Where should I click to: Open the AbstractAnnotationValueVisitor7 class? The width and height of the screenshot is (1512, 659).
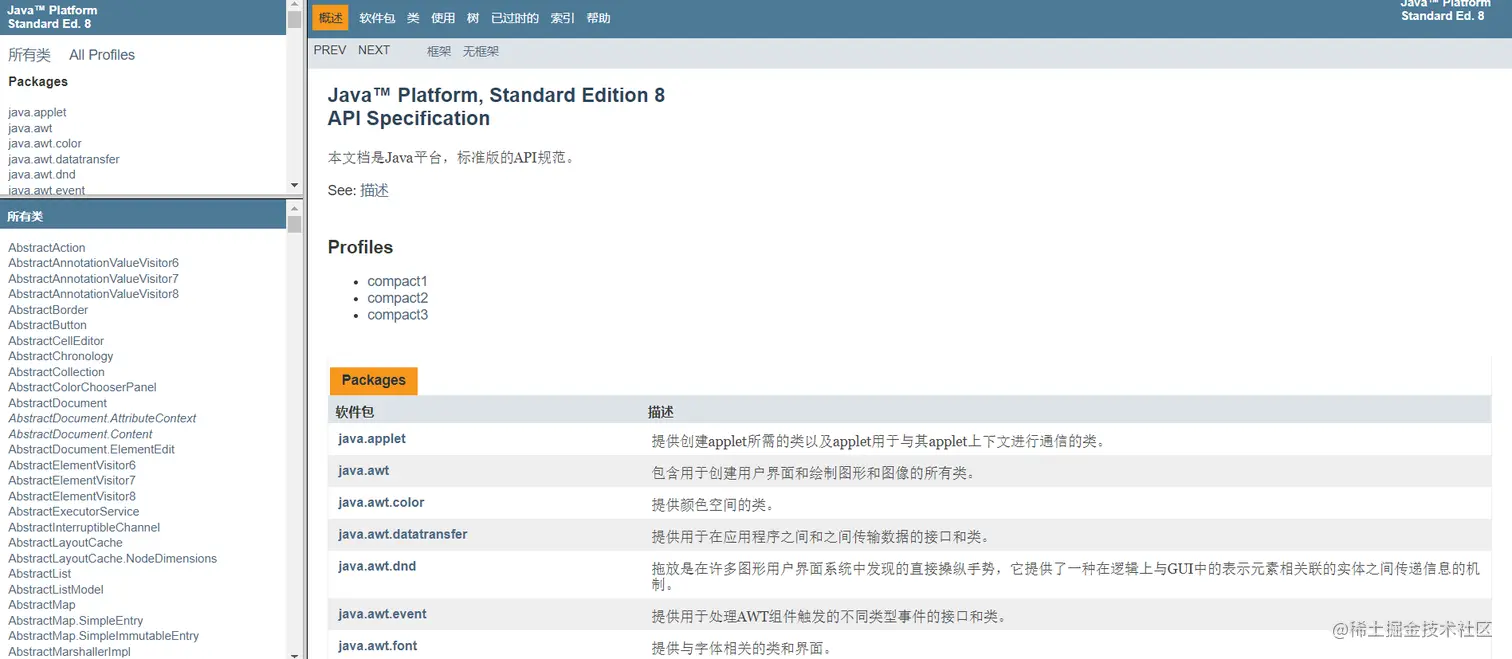point(93,279)
